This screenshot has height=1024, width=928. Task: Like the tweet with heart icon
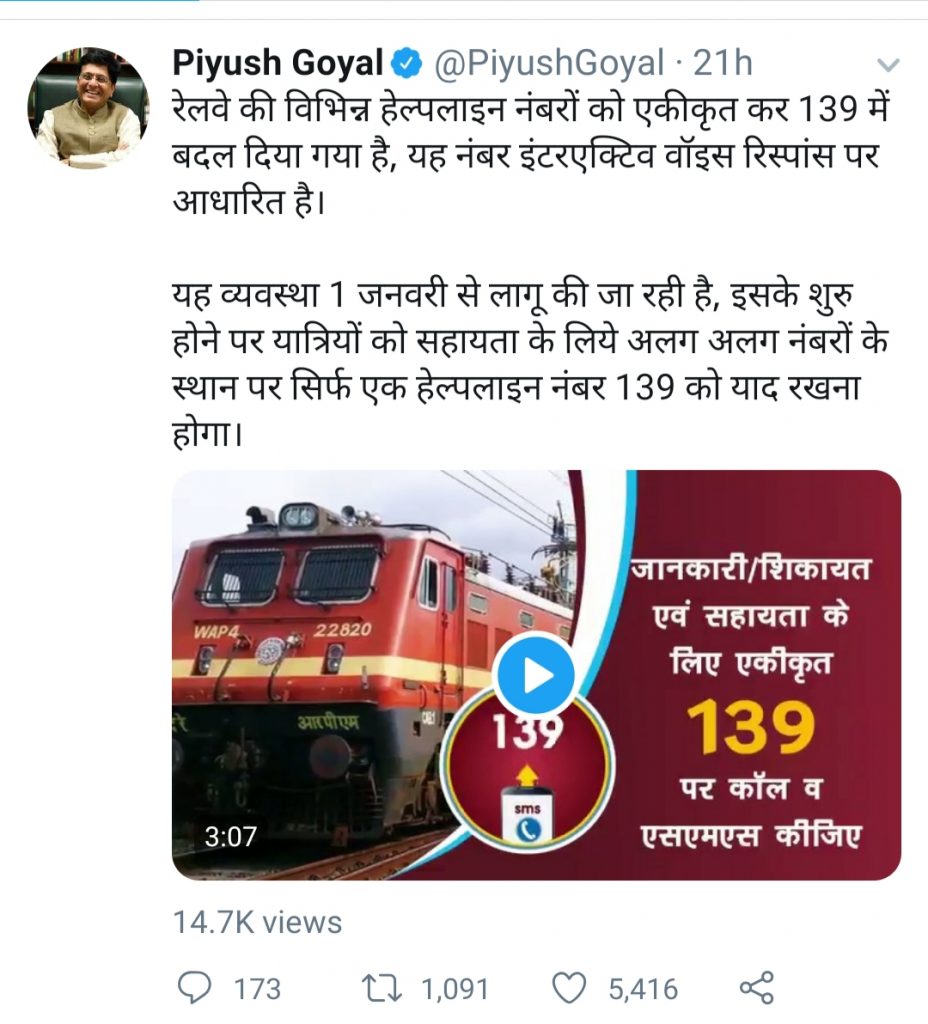click(569, 988)
